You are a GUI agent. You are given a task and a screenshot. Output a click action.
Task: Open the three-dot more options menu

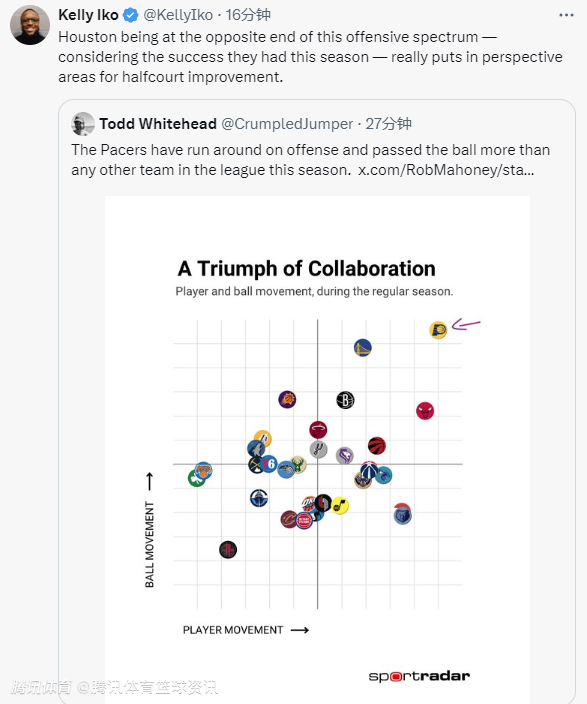pos(566,15)
